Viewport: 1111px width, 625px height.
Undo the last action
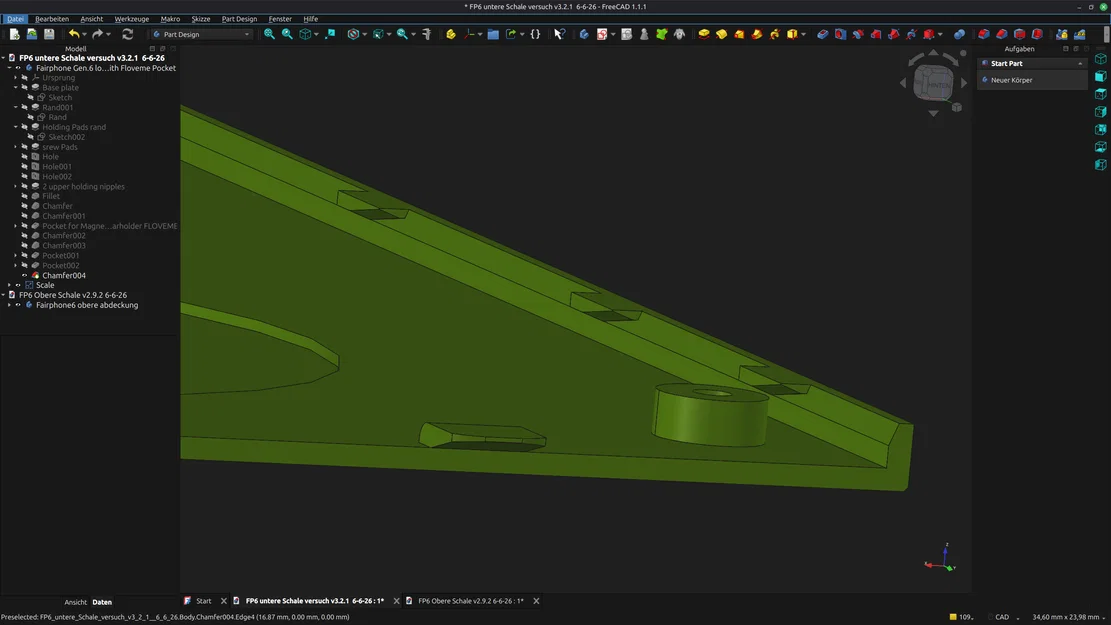point(74,34)
